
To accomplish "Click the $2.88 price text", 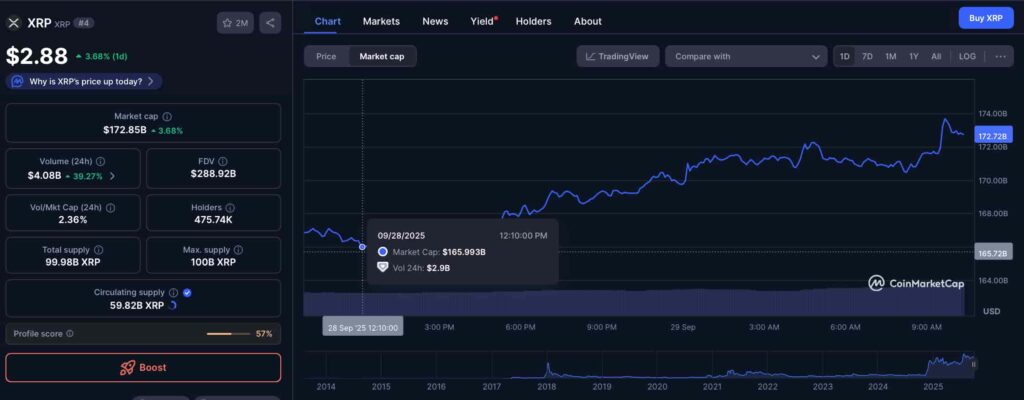I will (x=37, y=56).
